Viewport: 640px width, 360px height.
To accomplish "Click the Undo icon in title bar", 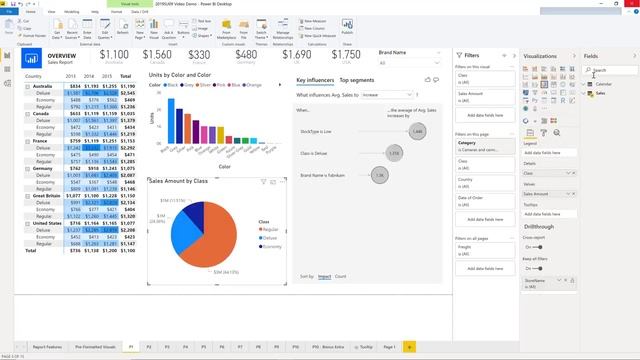I will click(x=20, y=4).
